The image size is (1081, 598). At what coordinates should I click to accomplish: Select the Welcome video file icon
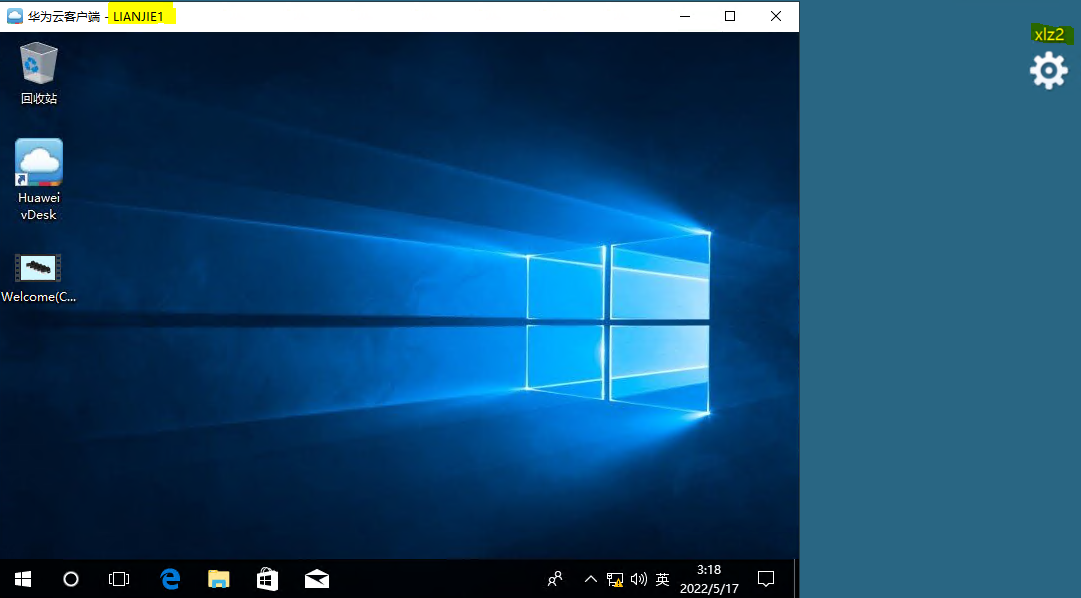click(x=39, y=279)
